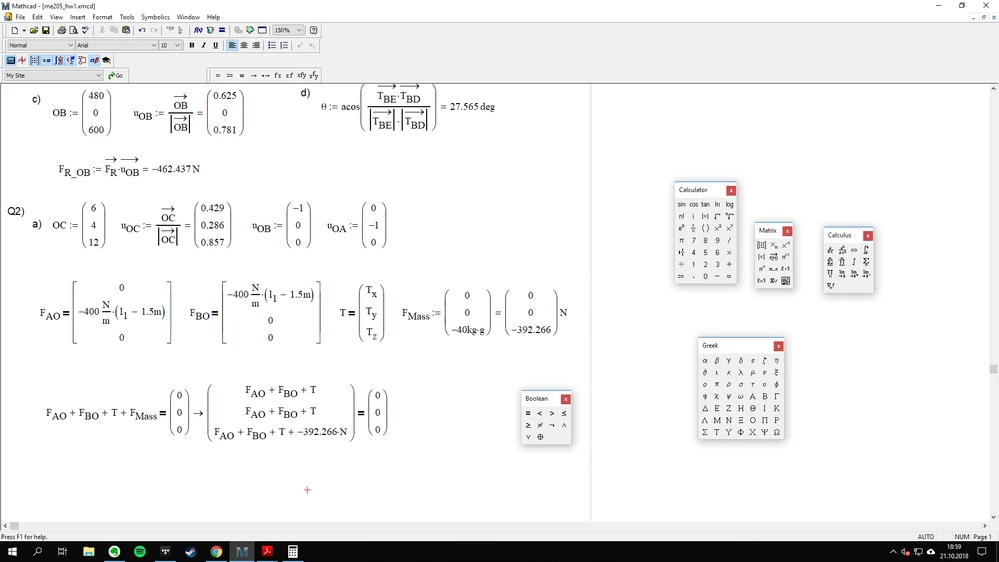Close the Greek palette

779,346
